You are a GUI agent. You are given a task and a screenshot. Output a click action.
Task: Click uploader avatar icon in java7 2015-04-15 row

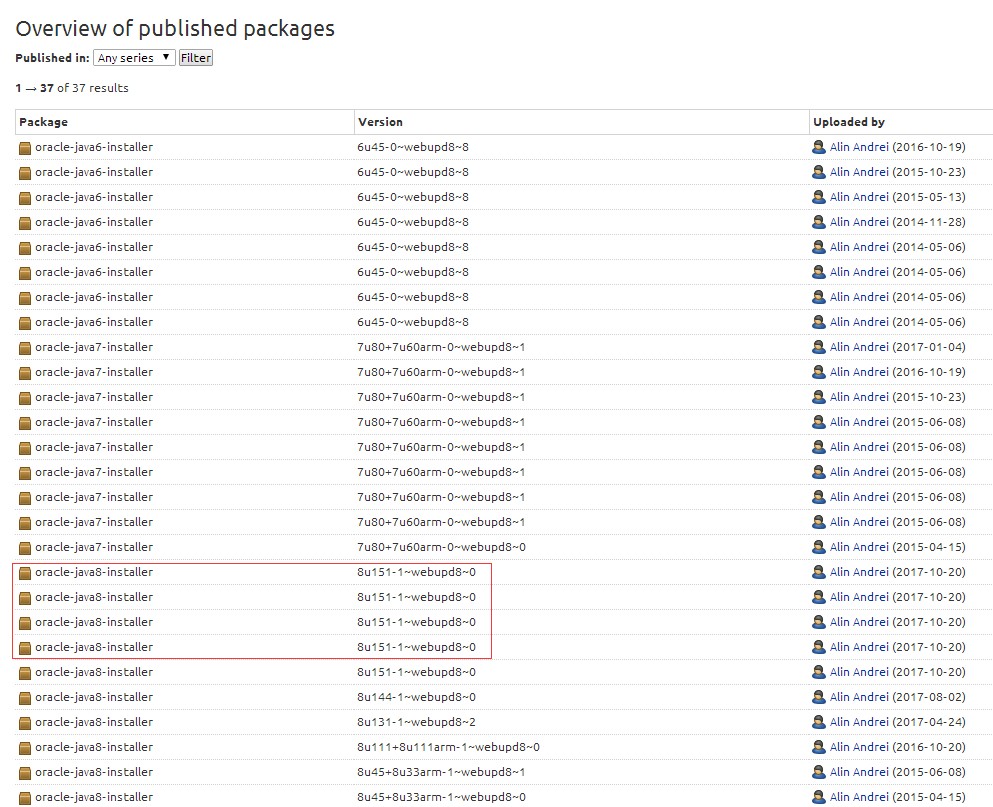(x=819, y=547)
